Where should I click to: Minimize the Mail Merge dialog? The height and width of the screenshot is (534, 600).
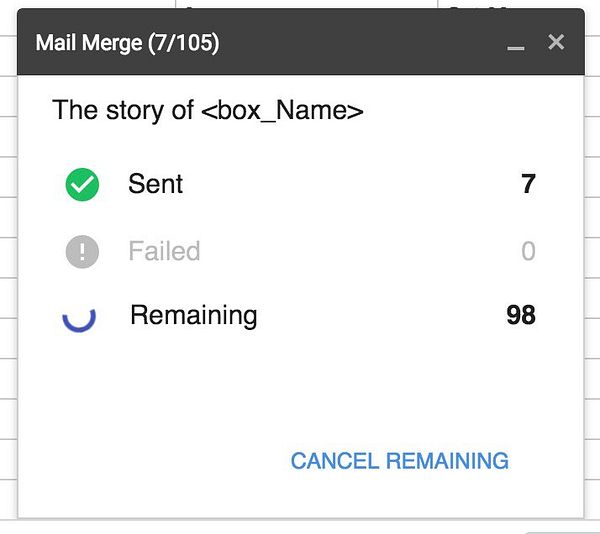[516, 44]
